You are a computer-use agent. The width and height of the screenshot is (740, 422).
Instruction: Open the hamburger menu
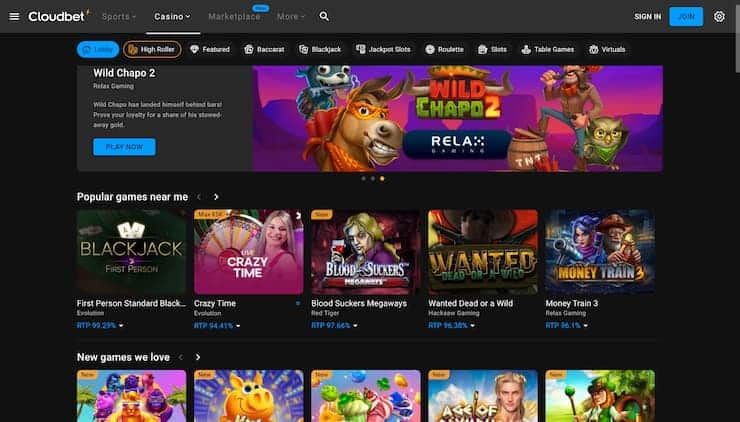[14, 17]
